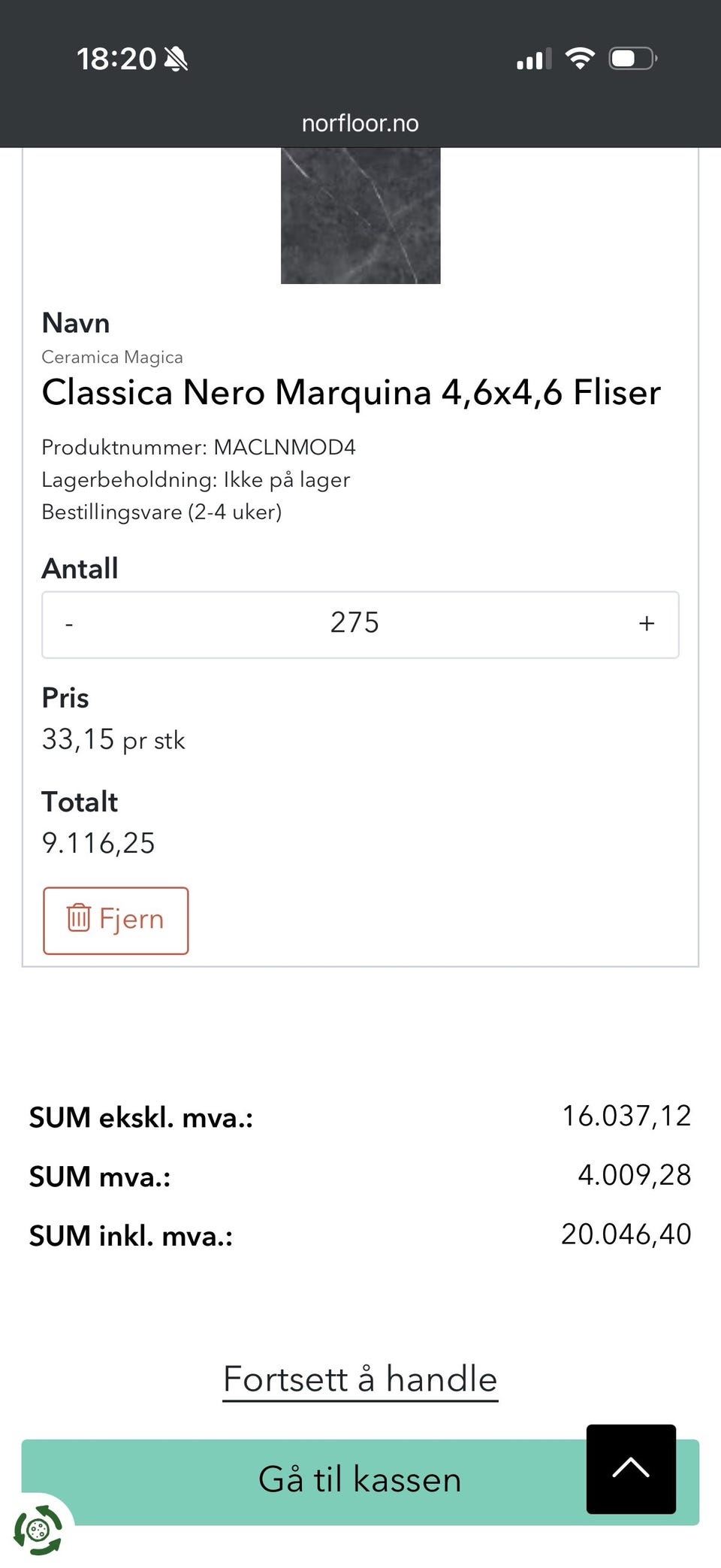Image resolution: width=721 pixels, height=1568 pixels.
Task: Select the Ceramica Magica brand label
Action: pos(112,357)
